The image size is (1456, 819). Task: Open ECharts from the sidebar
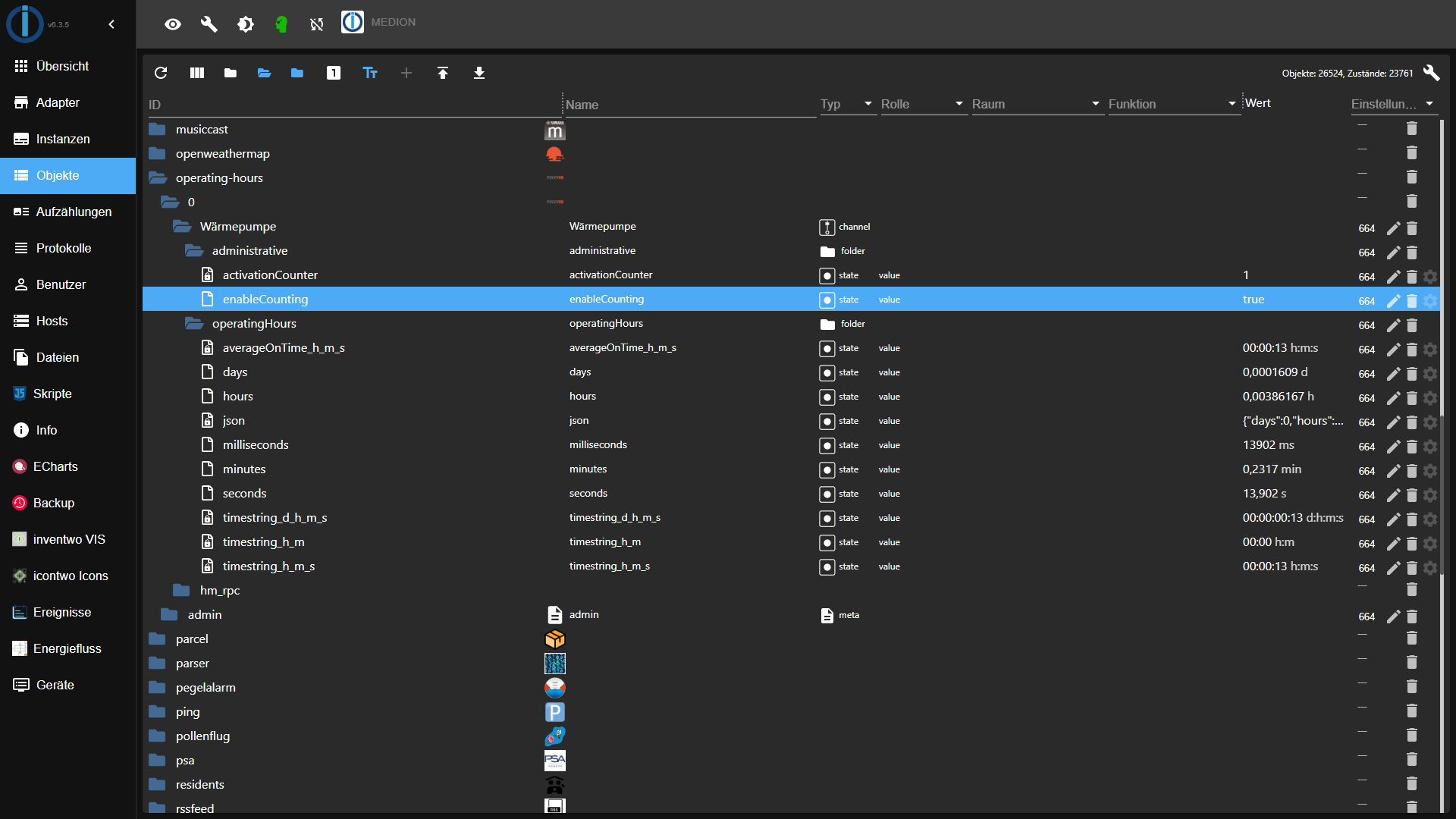click(68, 466)
